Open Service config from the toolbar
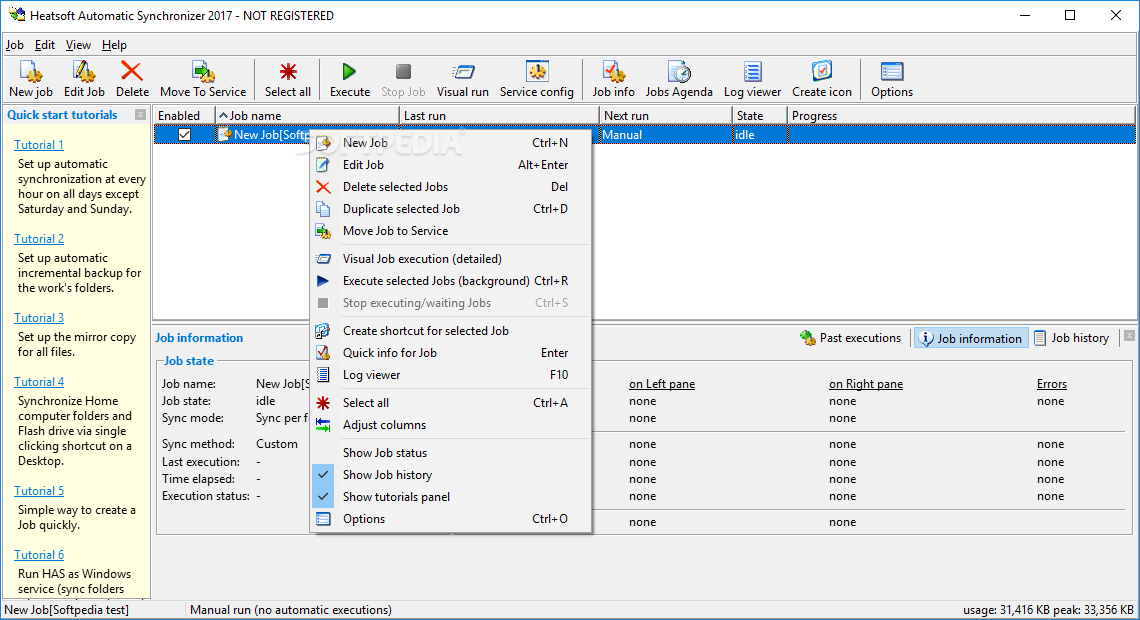 point(537,79)
